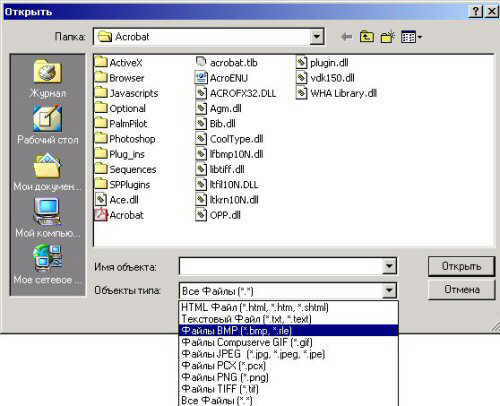
Task: Click the help question mark button
Action: click(476, 12)
